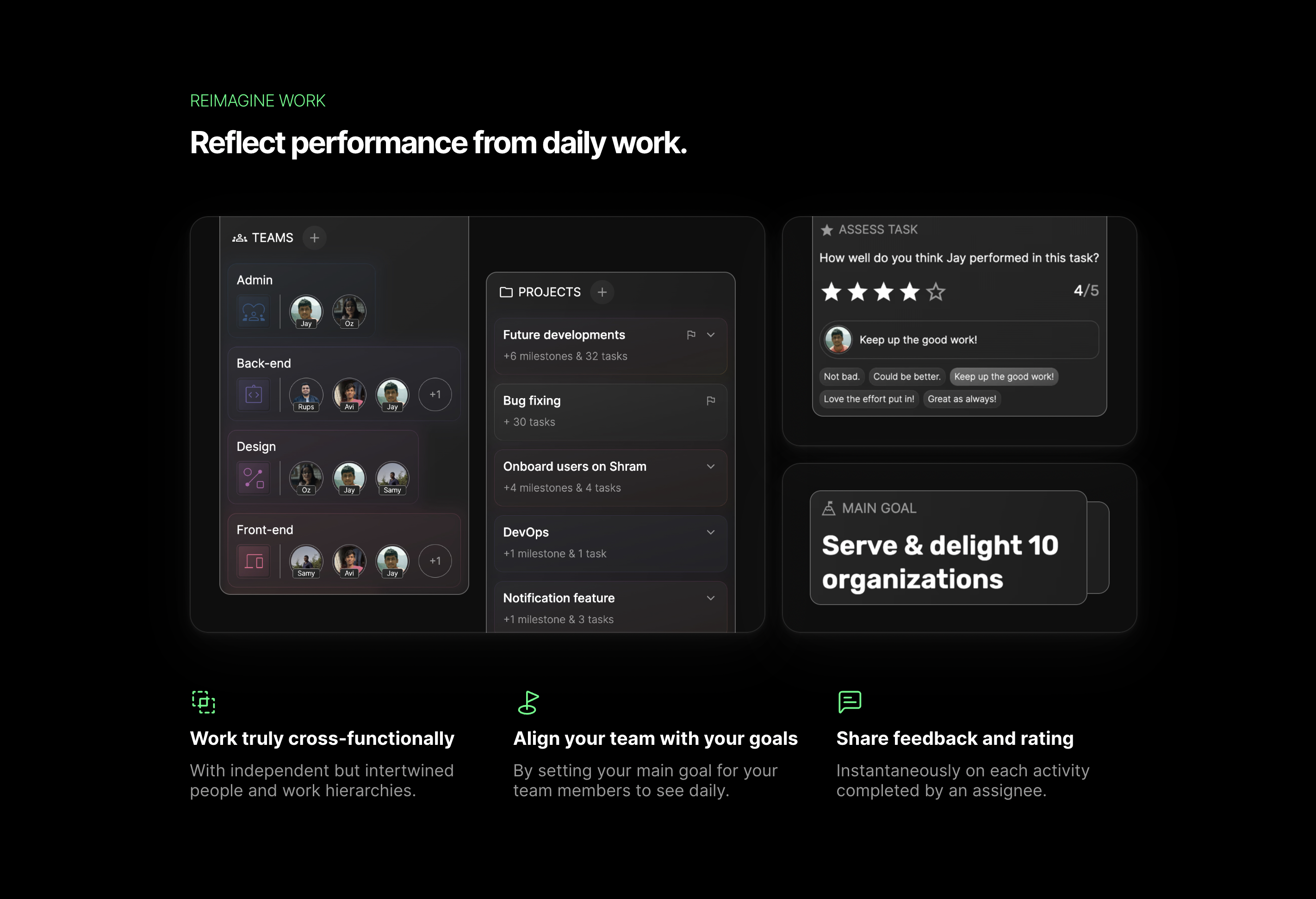Open the Main Goal card
The image size is (1316, 899).
[948, 548]
